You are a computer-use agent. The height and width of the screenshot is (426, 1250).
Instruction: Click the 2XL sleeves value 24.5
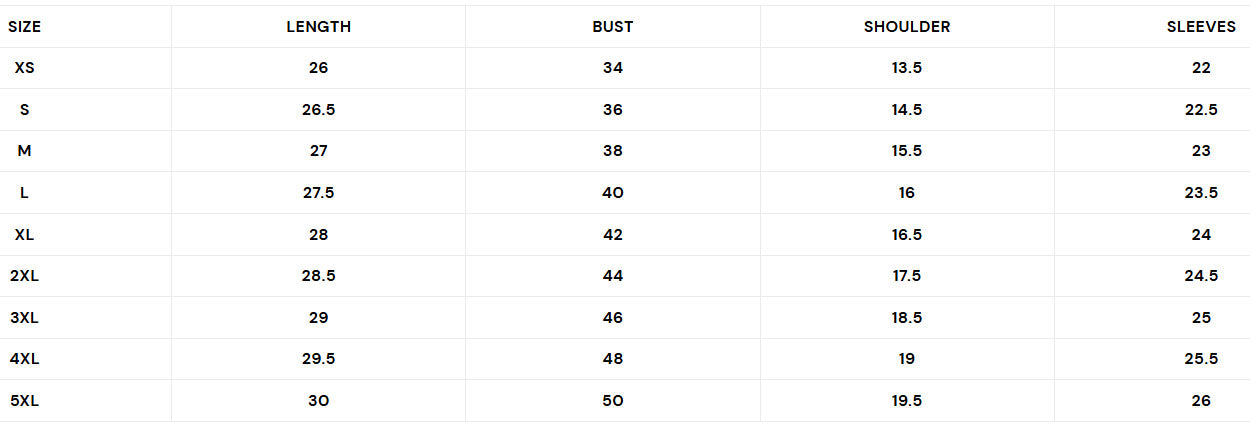(x=1201, y=276)
